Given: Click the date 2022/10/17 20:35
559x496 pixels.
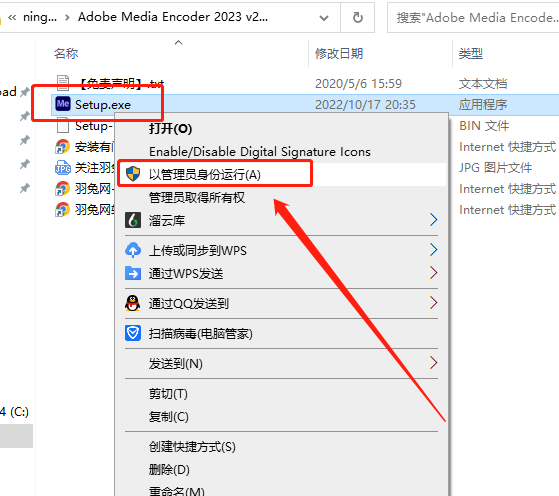Looking at the screenshot, I should click(365, 105).
